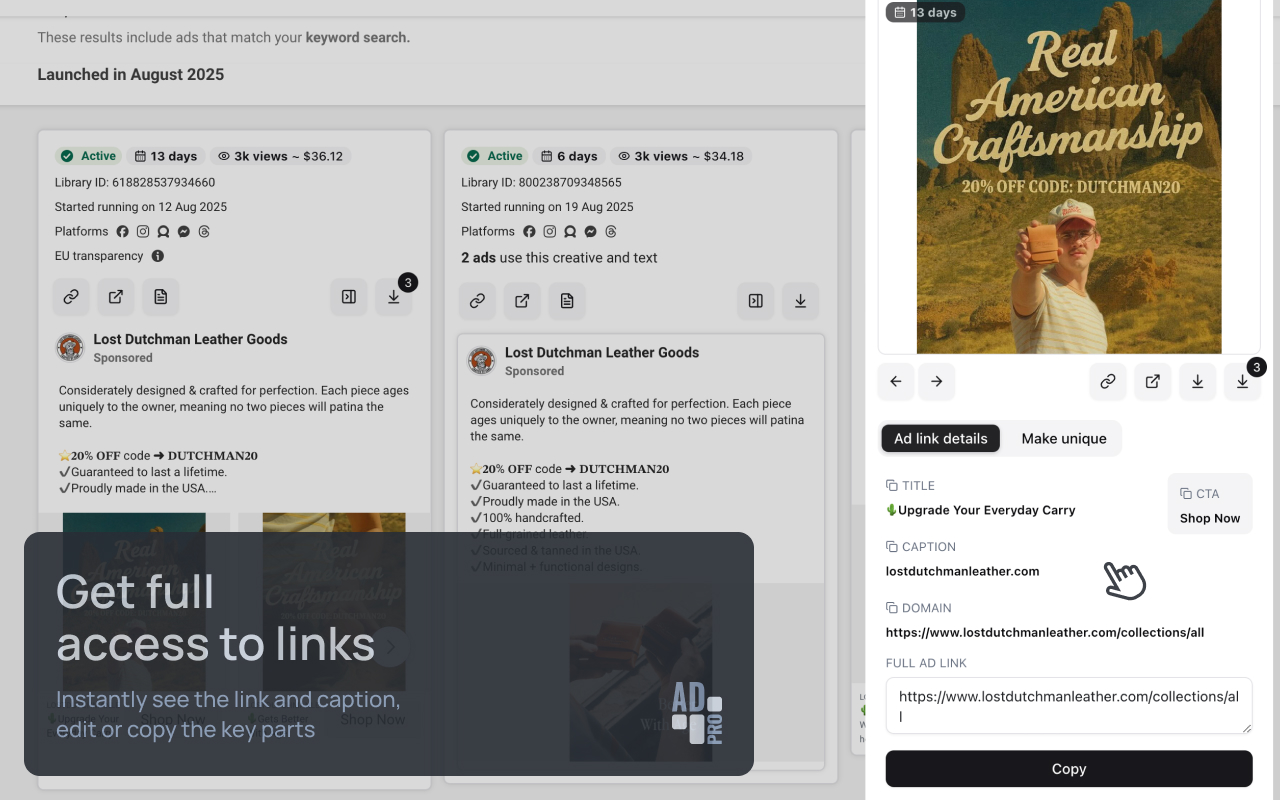
Task: Open document icon in 6 days ad card
Action: [x=567, y=301]
